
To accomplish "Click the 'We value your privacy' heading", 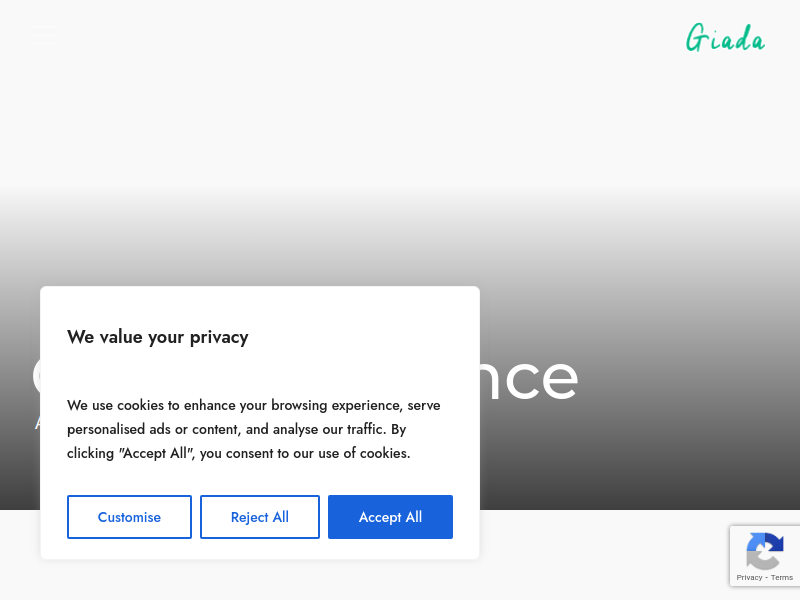I will [x=158, y=337].
